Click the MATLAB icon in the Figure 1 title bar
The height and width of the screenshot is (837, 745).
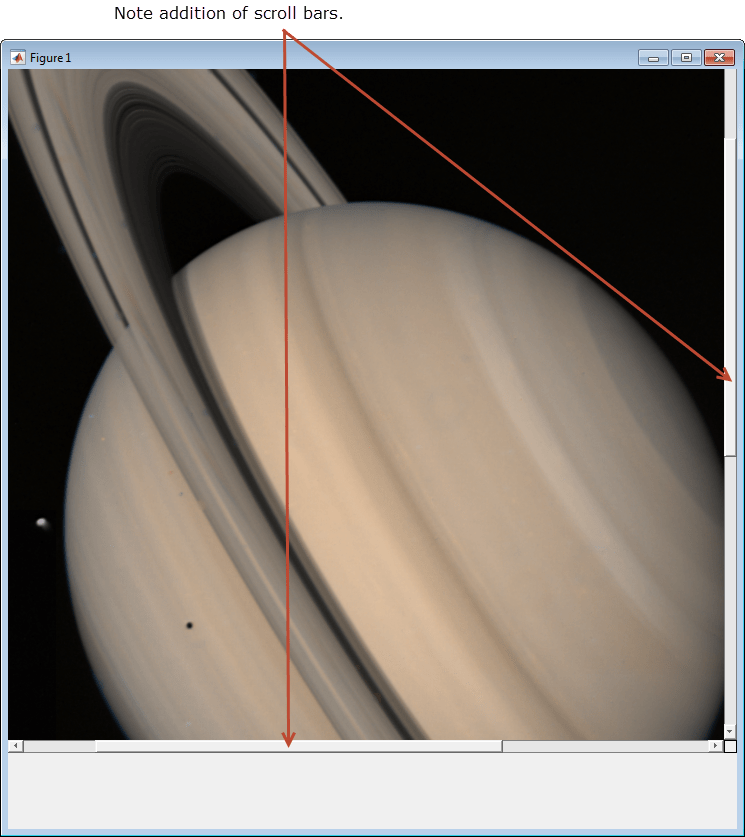coord(18,58)
